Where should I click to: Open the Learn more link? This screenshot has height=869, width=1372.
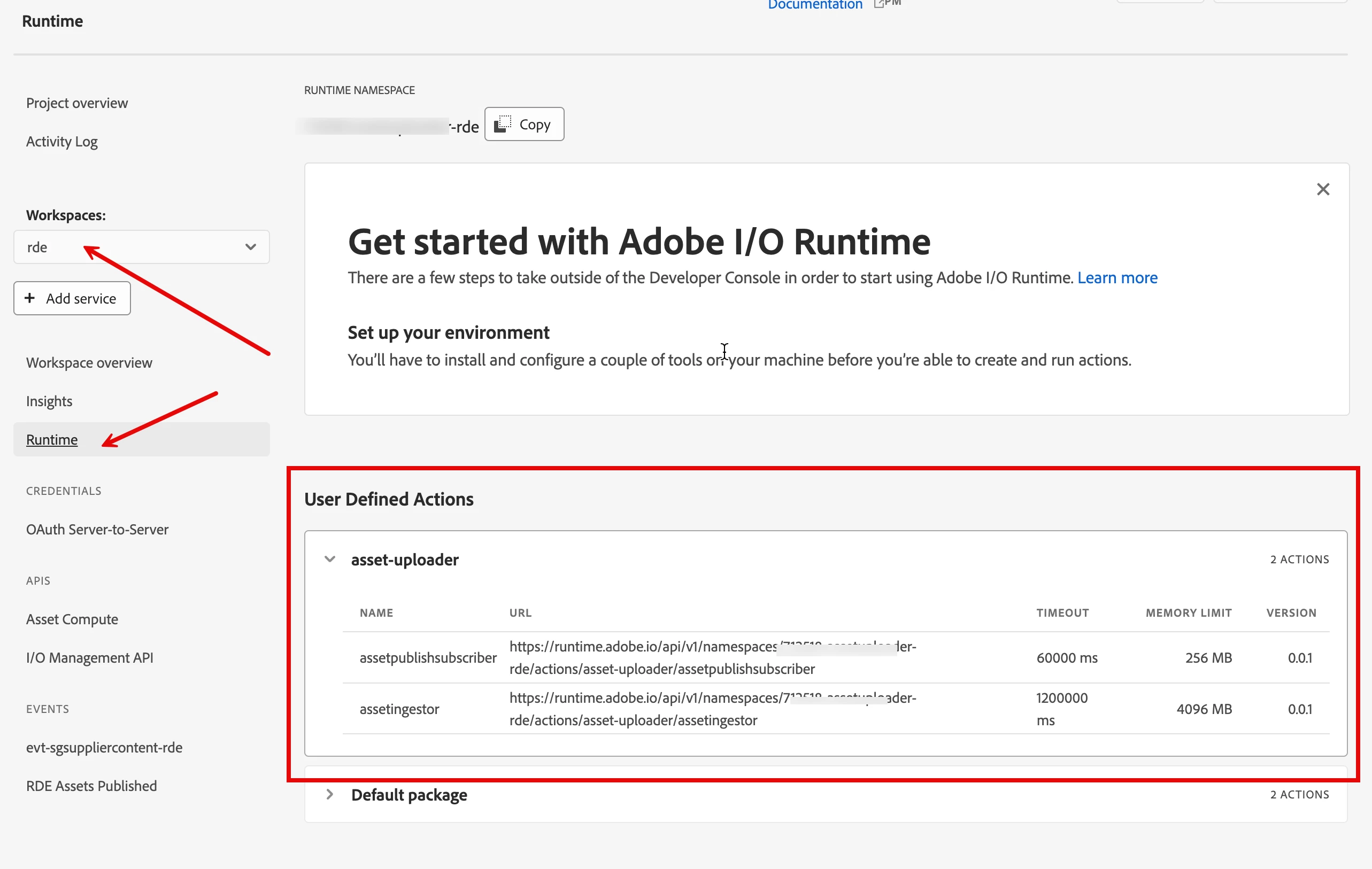(1117, 277)
